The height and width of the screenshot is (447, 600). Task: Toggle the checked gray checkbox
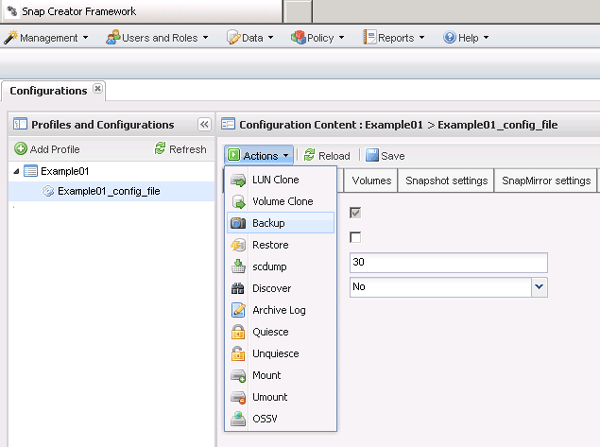coord(355,213)
